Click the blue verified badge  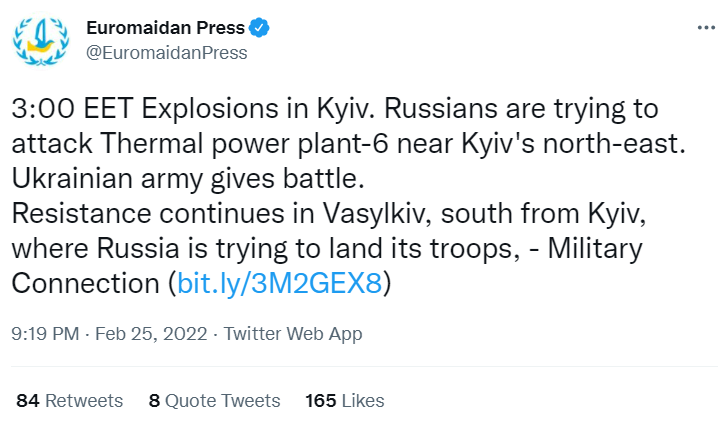tap(260, 28)
